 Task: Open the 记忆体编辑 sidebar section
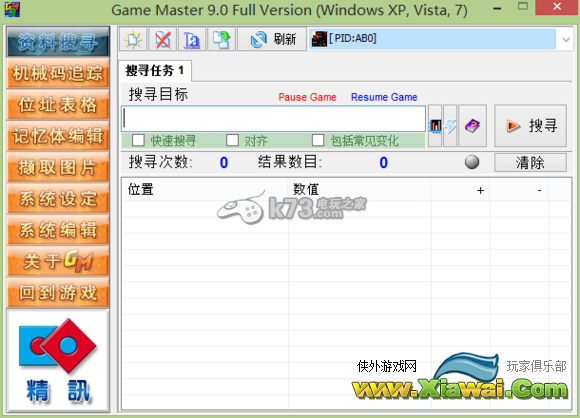tap(58, 136)
